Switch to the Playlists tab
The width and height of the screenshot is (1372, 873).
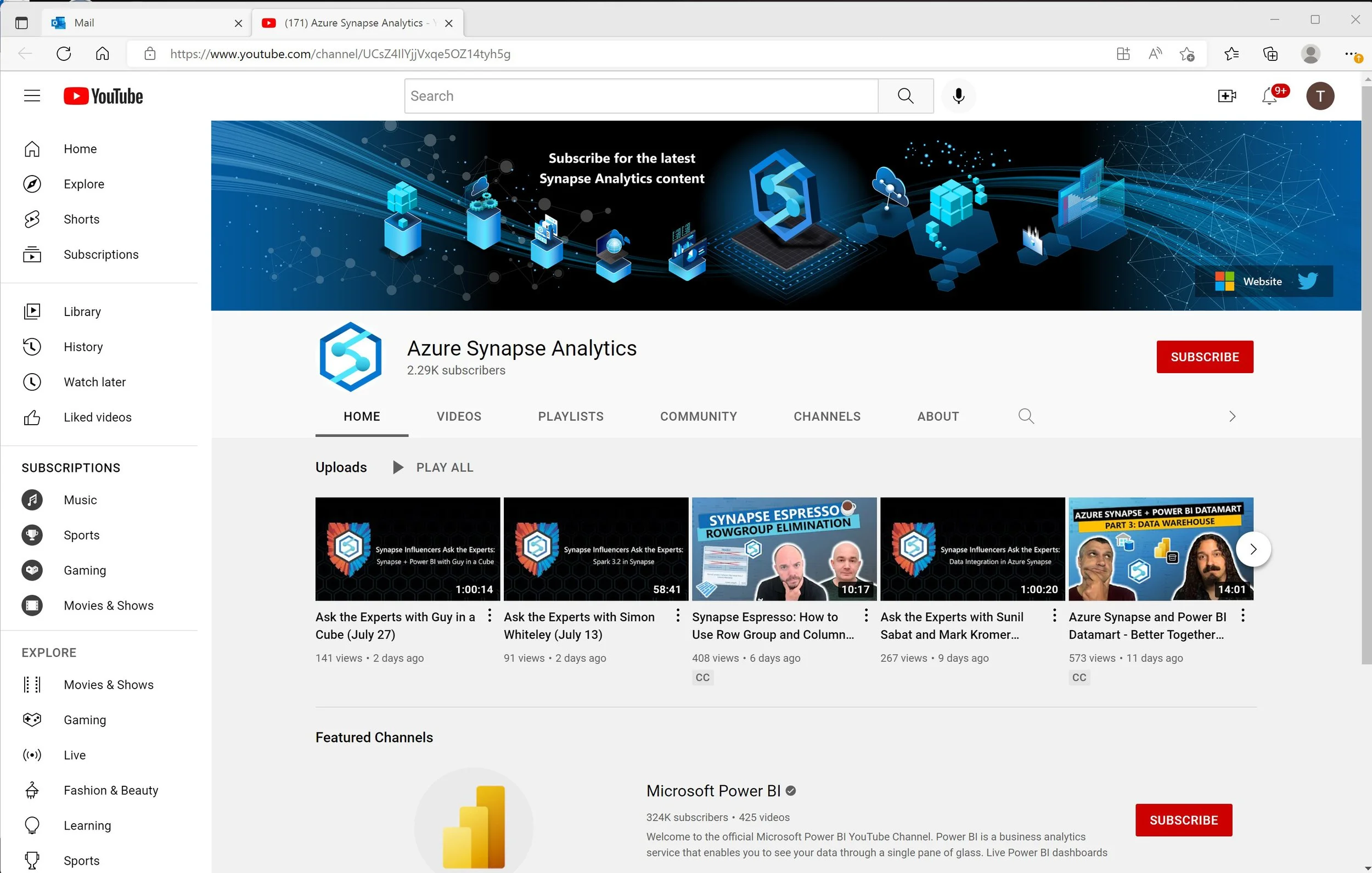tap(570, 416)
